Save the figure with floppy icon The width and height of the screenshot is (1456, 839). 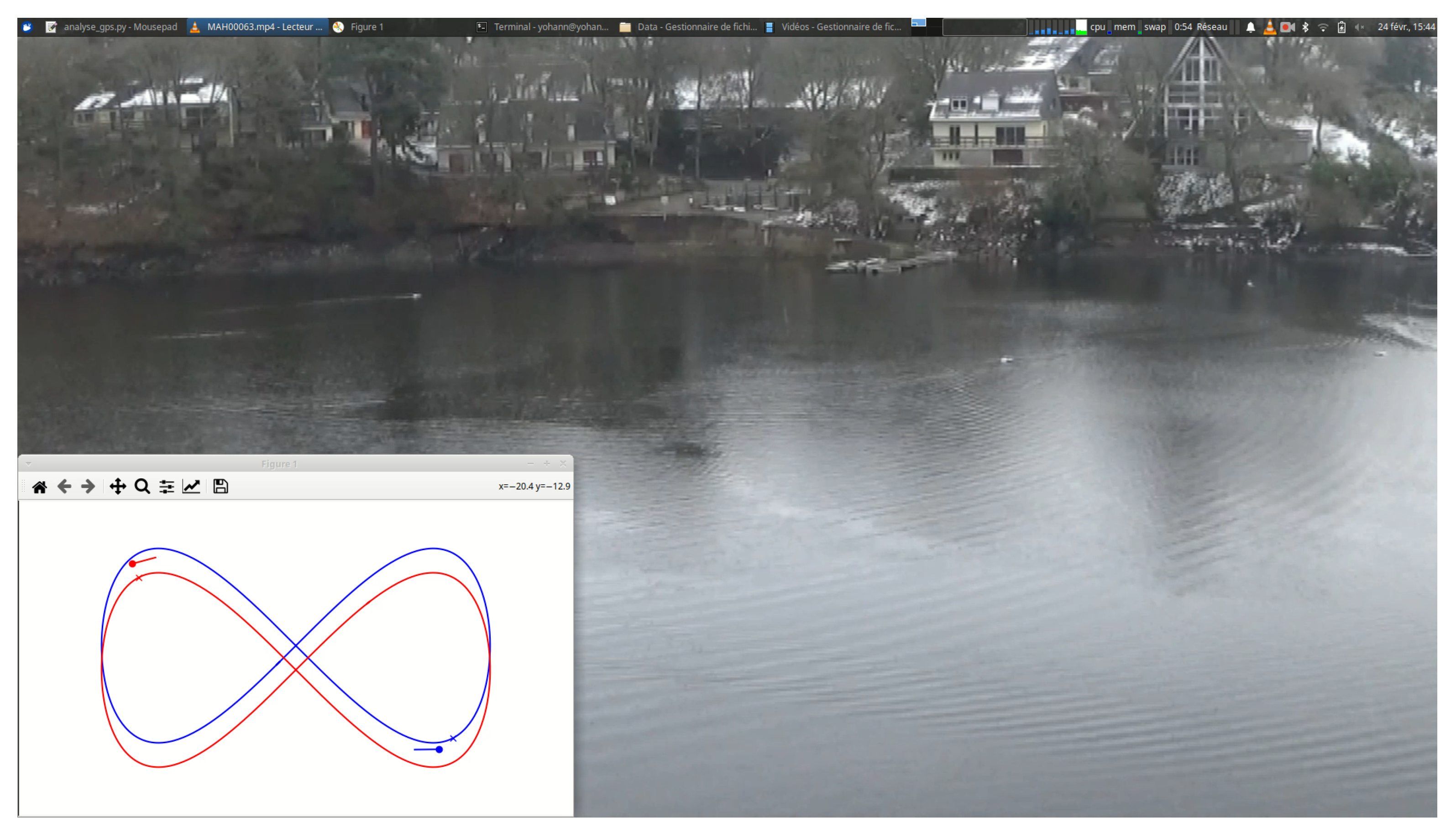click(220, 487)
